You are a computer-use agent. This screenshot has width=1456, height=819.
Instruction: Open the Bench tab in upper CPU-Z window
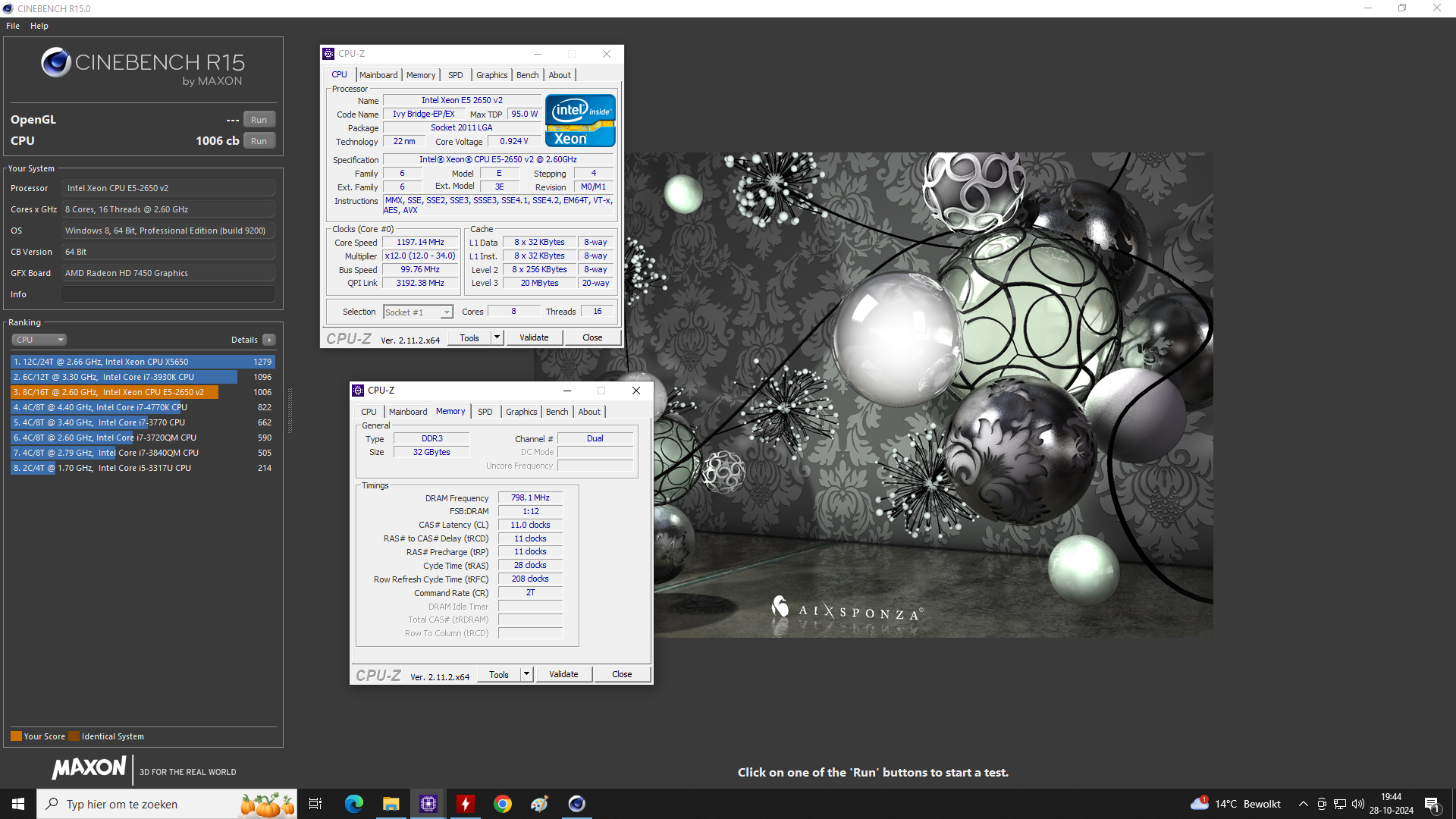point(527,75)
